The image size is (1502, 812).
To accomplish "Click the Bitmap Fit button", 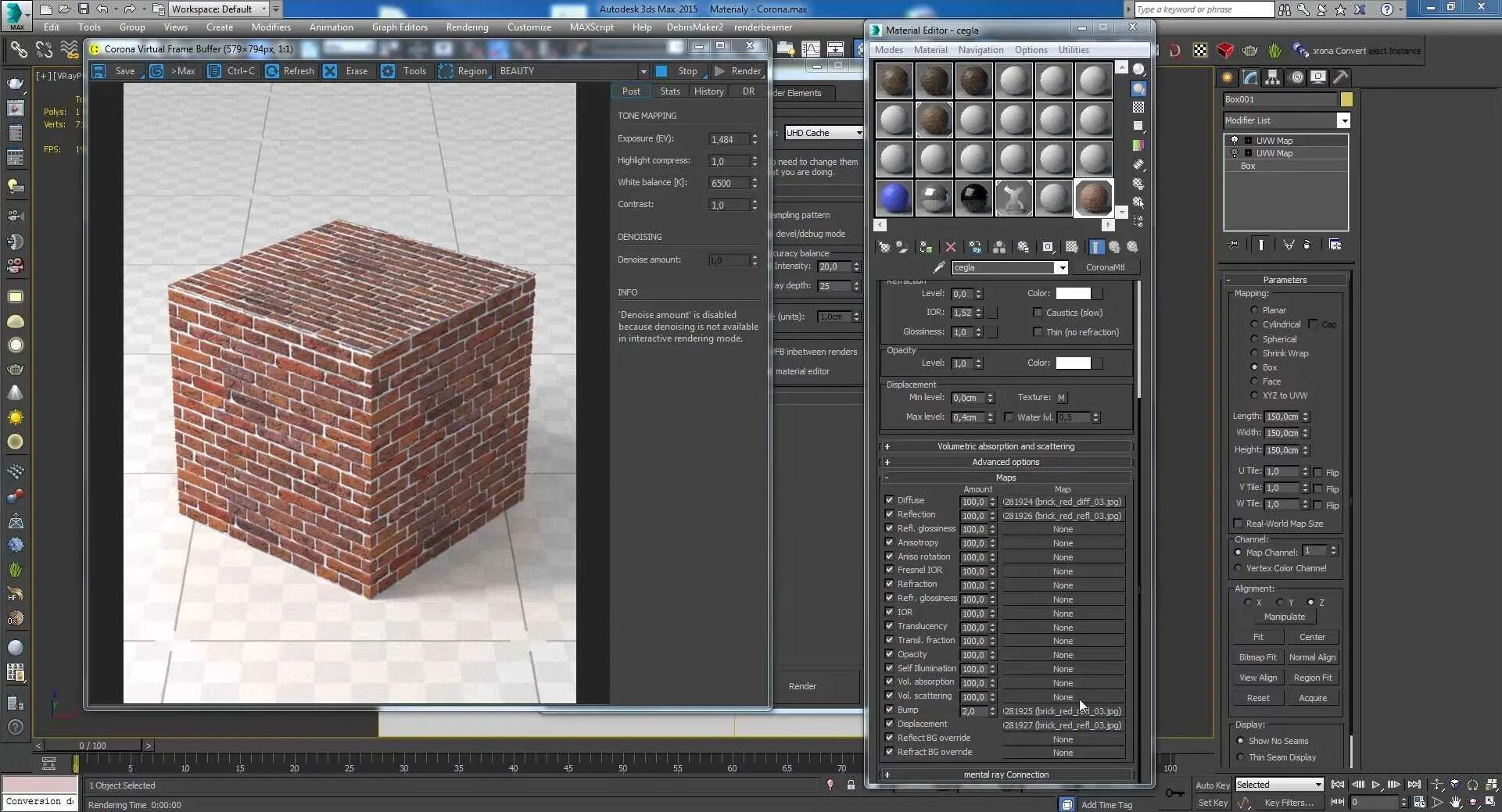I will 1257,657.
